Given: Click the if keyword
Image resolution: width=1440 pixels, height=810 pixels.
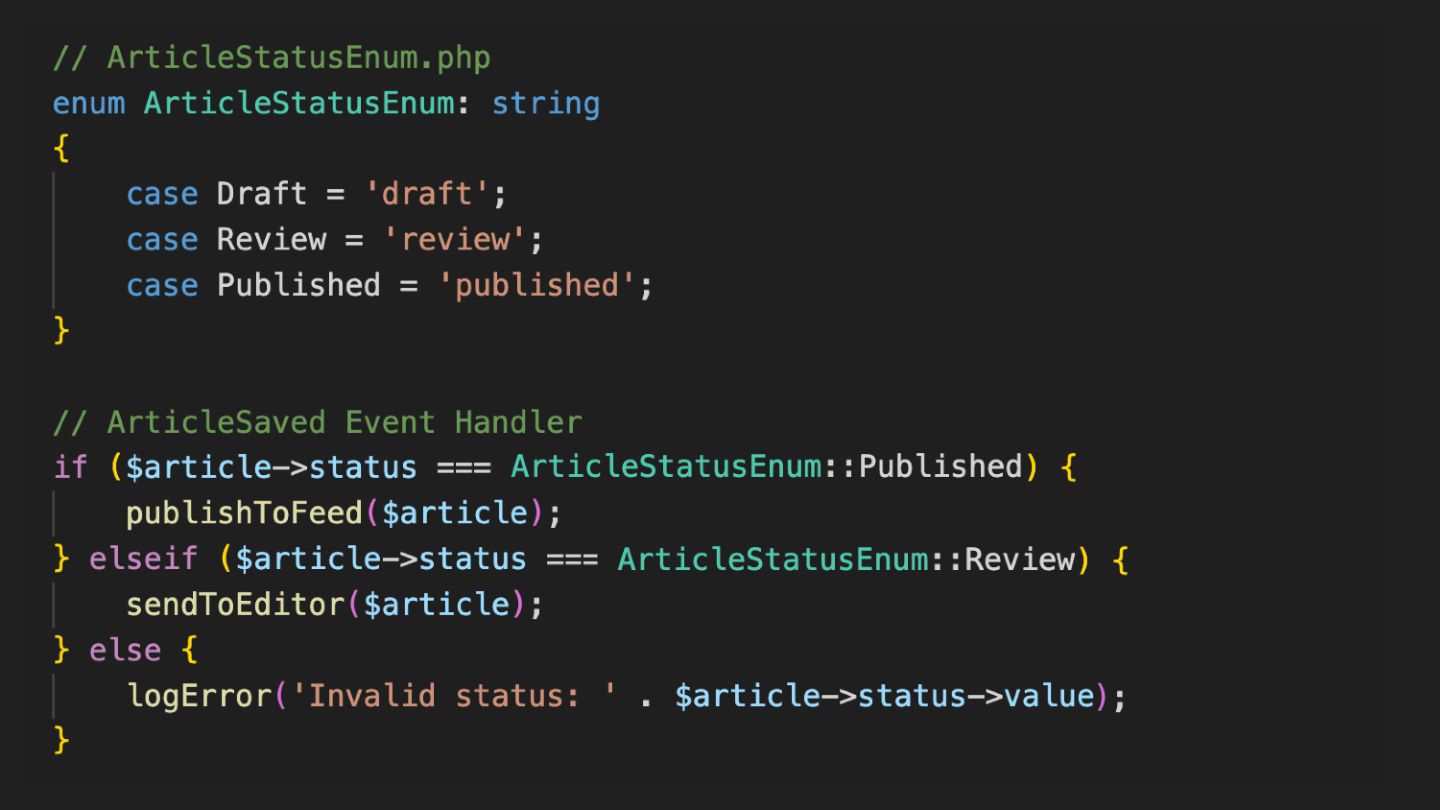Looking at the screenshot, I should pos(70,467).
